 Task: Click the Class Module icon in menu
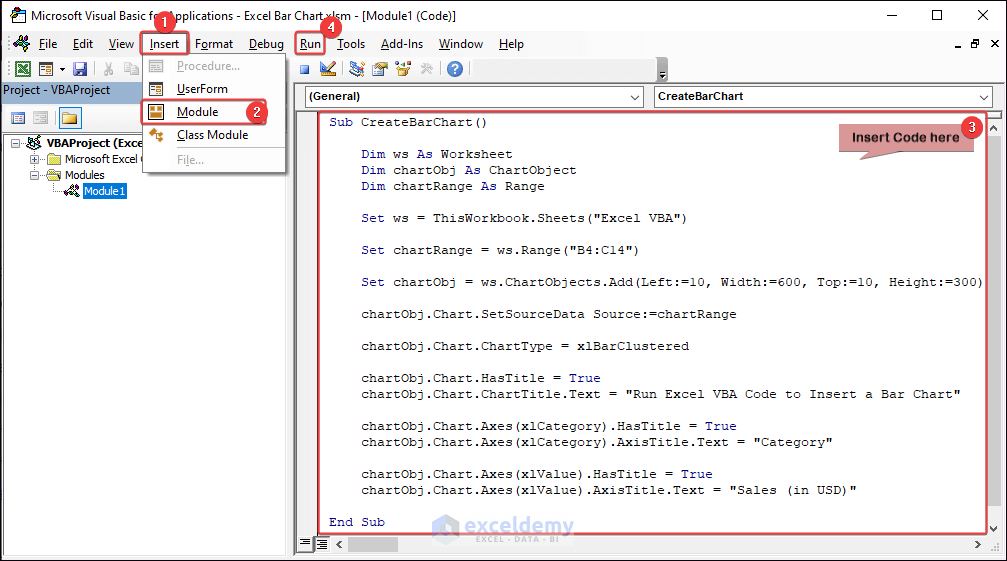[x=156, y=135]
